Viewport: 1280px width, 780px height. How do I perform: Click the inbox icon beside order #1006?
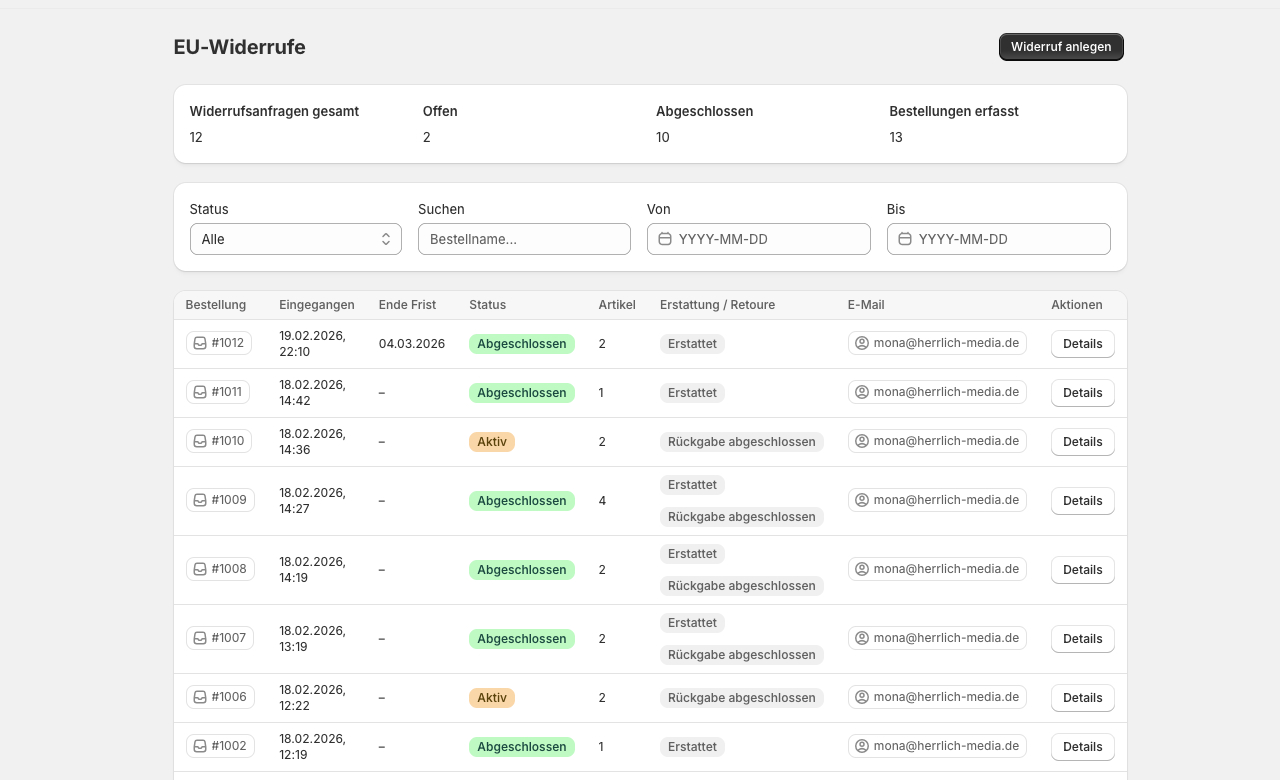(x=200, y=697)
